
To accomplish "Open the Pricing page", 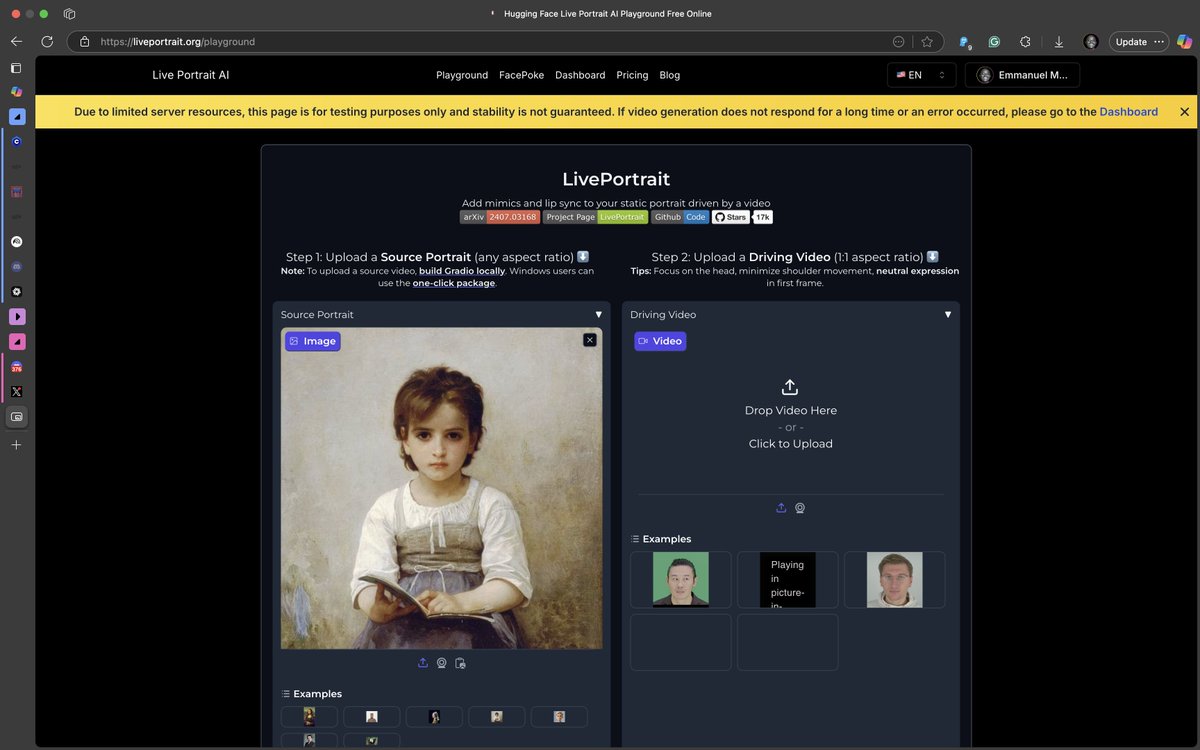I will pos(632,75).
